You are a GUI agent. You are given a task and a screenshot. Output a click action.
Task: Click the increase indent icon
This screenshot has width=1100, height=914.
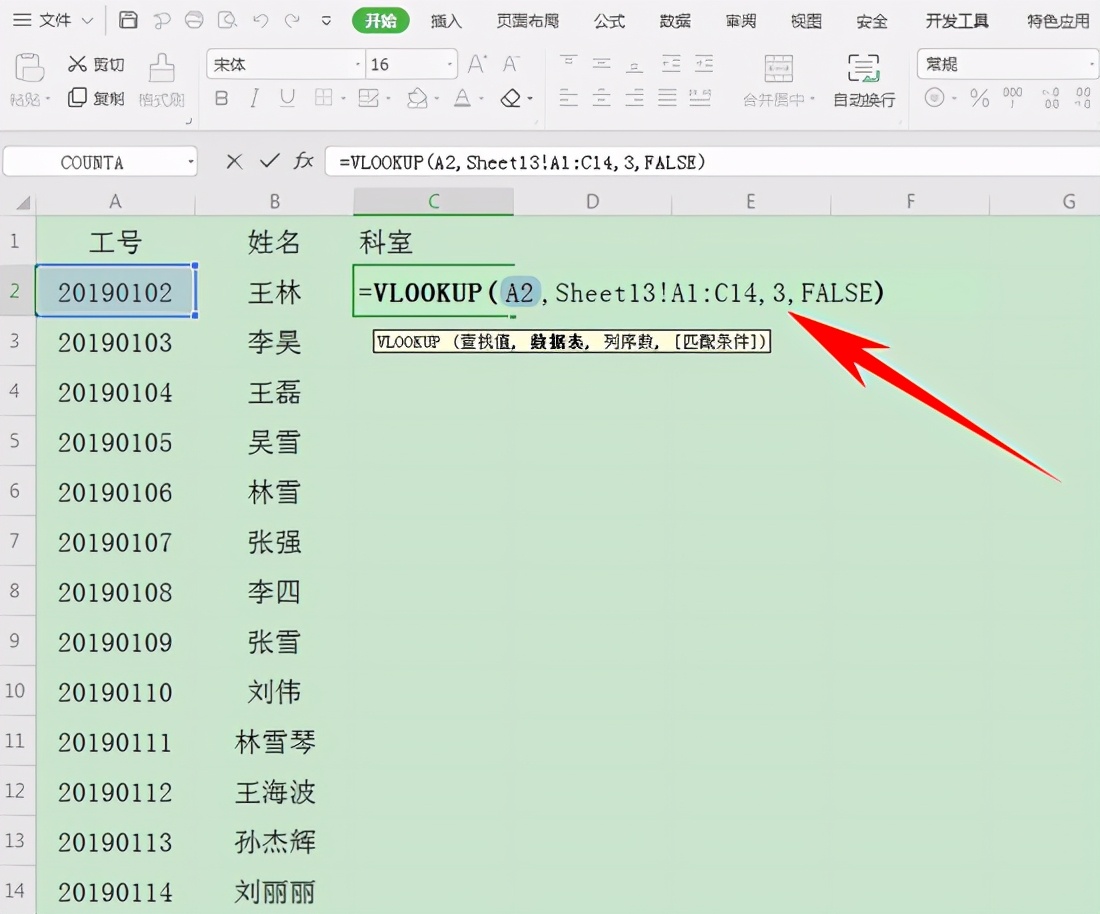pos(704,64)
